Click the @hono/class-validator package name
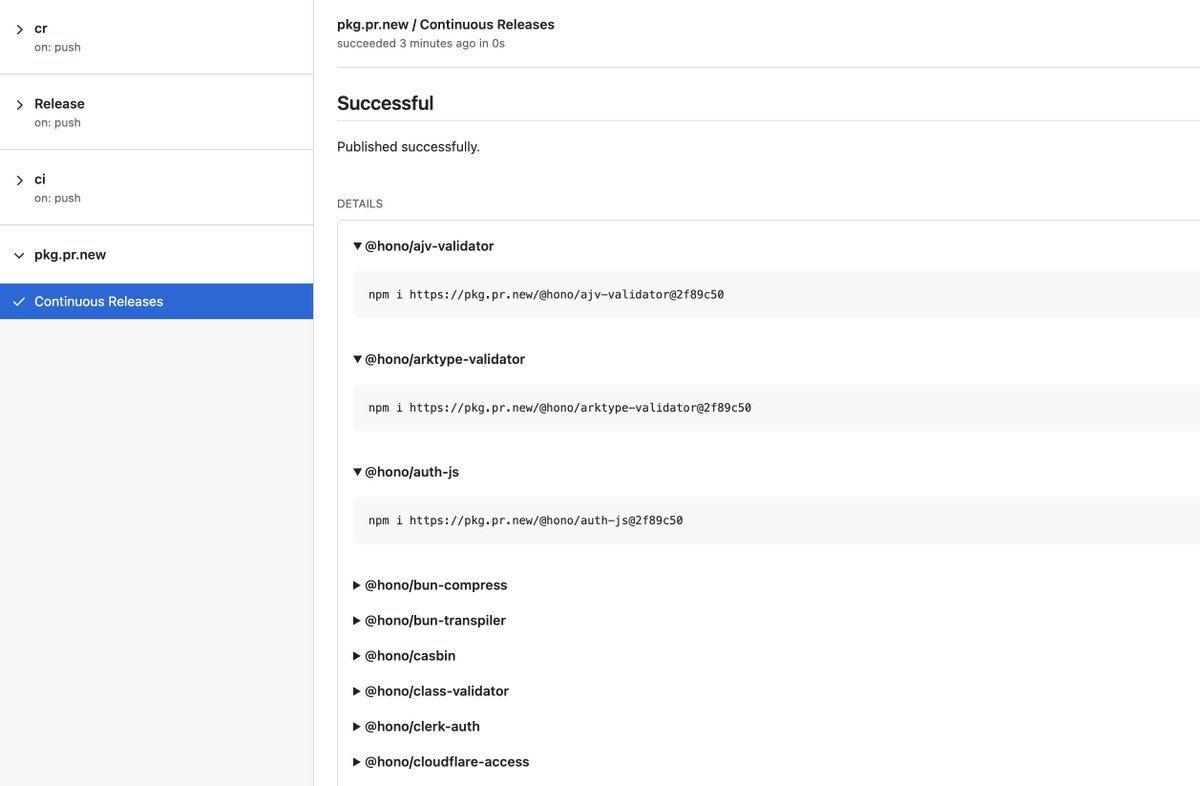This screenshot has height=786, width=1200. [x=437, y=691]
